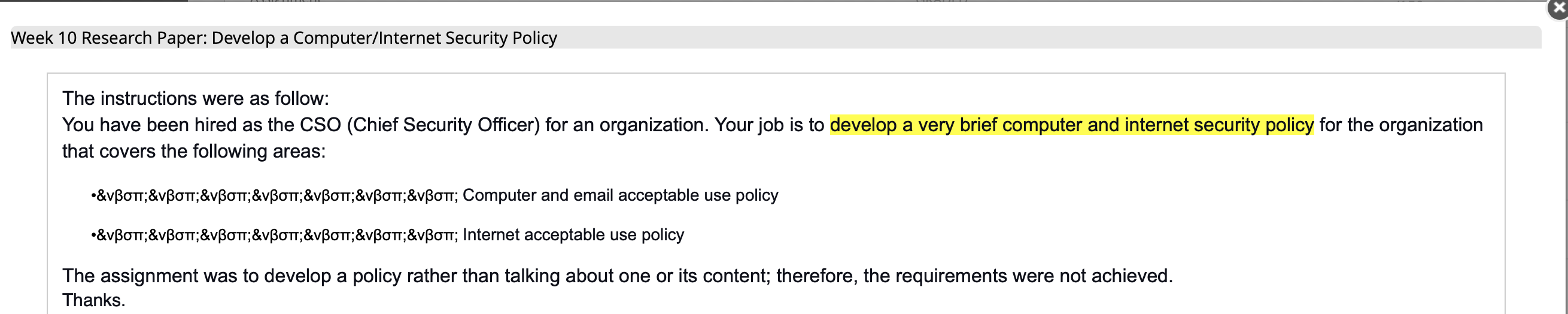This screenshot has height=314, width=1568.
Task: Click "that covers the following areas:" line
Action: pyautogui.click(x=194, y=151)
